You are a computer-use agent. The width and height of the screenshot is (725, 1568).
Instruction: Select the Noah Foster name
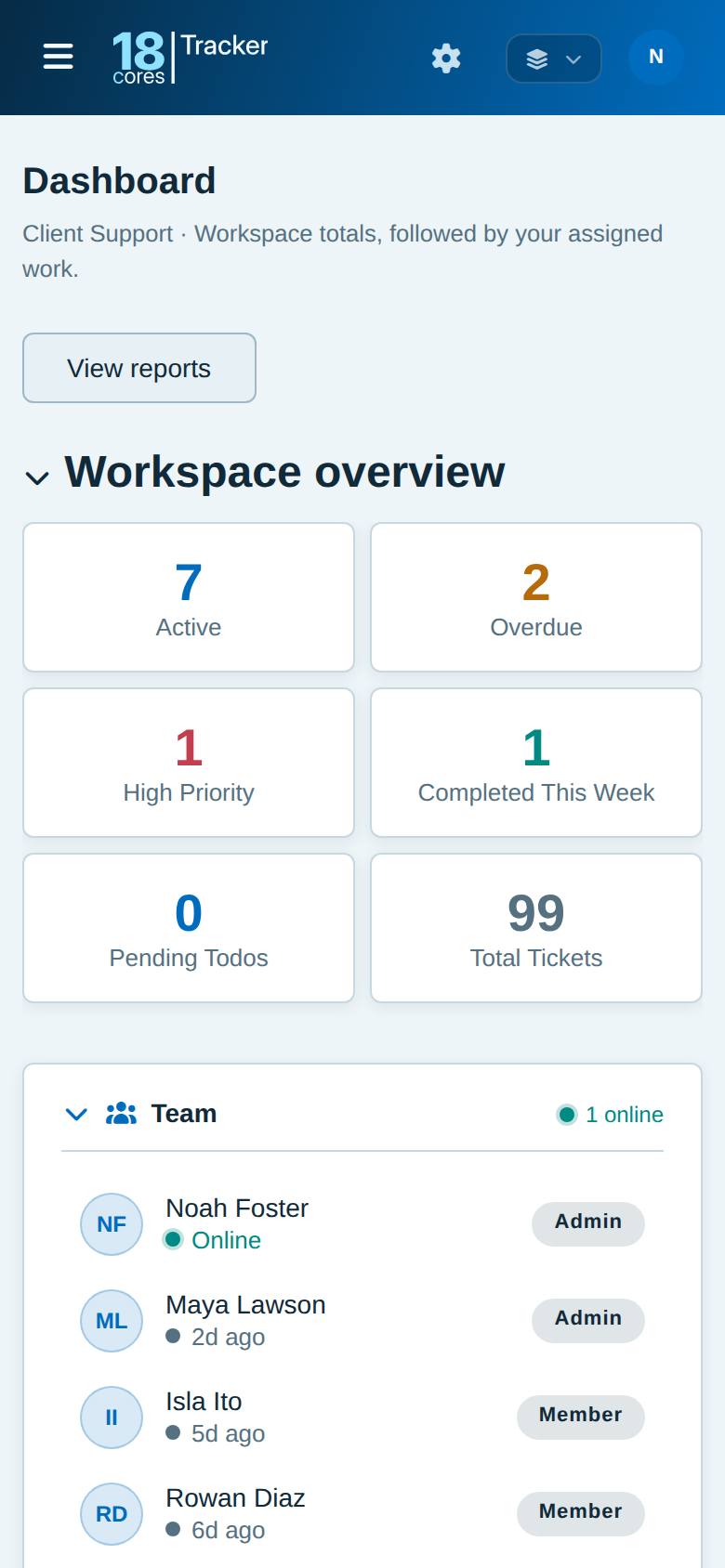click(x=237, y=1208)
